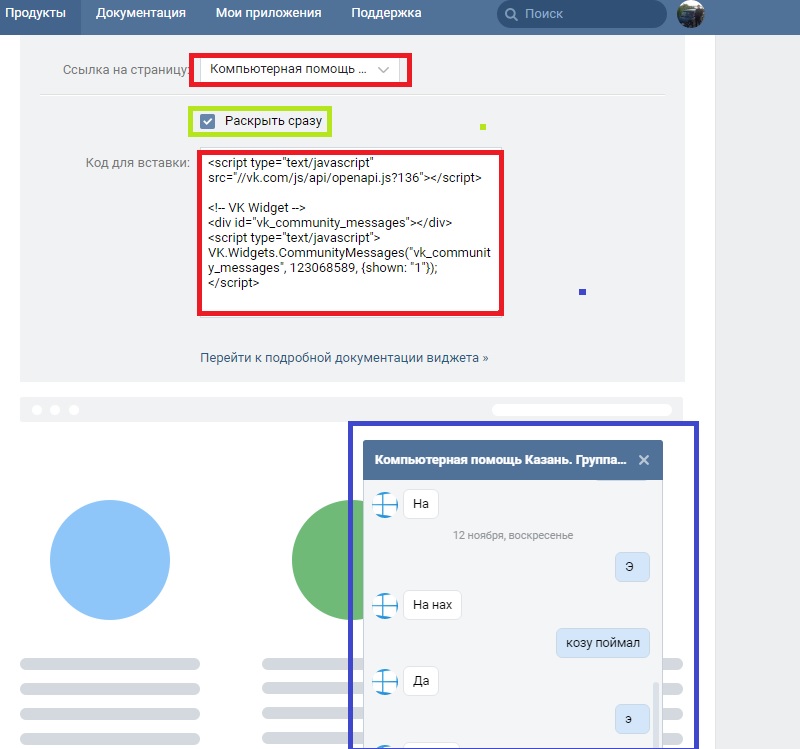Focus the 'Поиск' search field
Screen dimensions: 800x749
pos(582,14)
